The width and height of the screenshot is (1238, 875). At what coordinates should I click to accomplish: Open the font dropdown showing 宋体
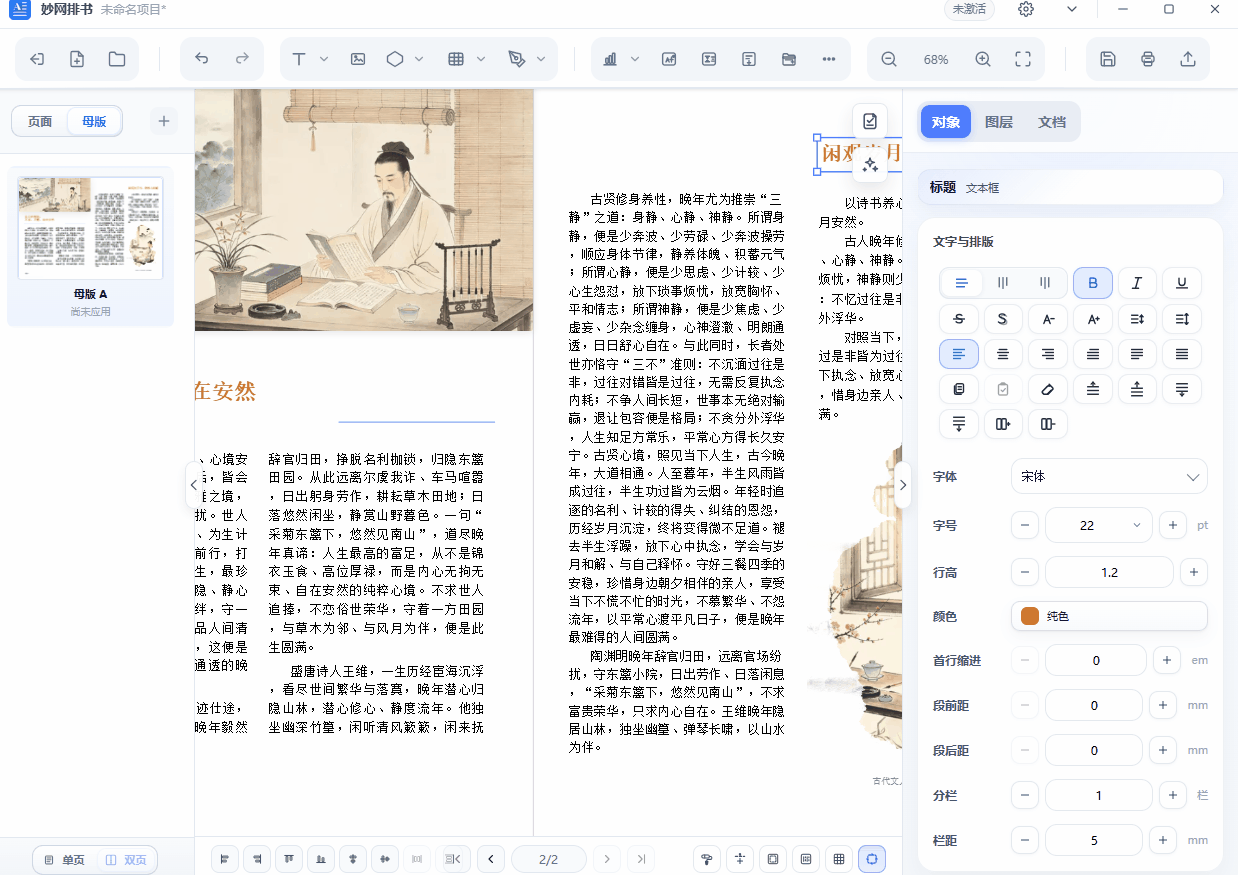pos(1109,477)
